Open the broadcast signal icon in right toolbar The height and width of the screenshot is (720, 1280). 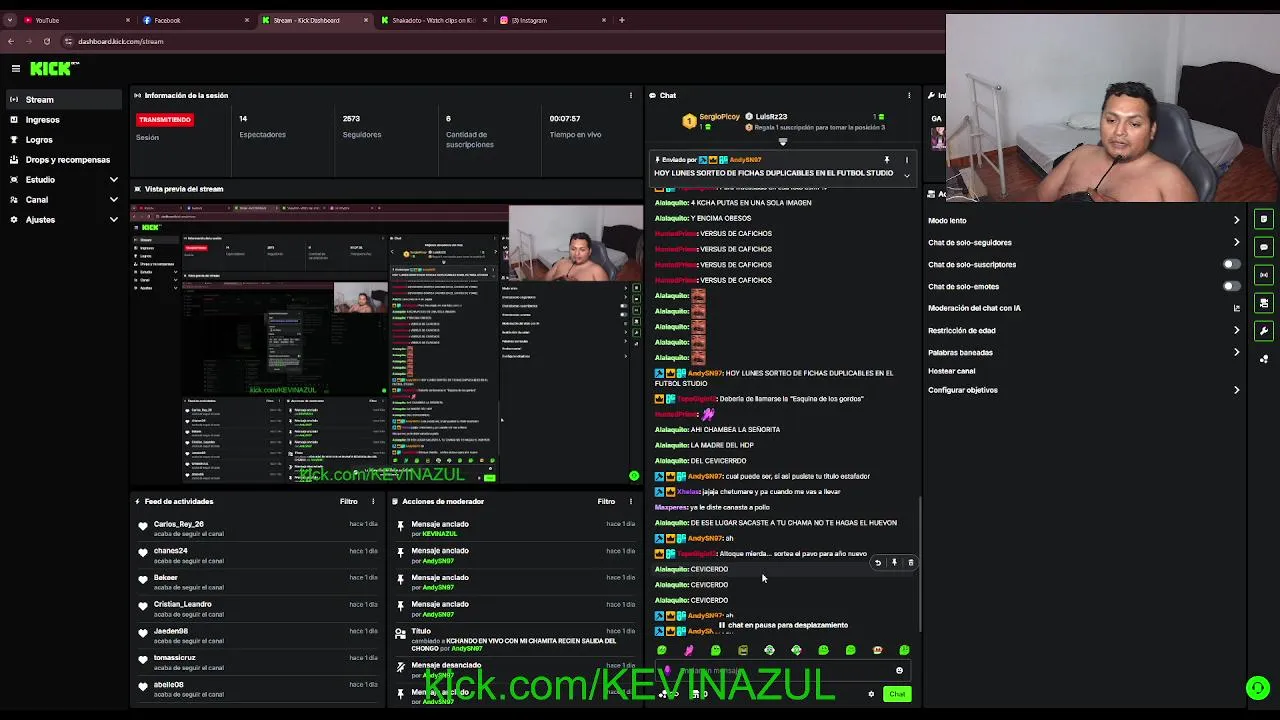coord(1264,275)
